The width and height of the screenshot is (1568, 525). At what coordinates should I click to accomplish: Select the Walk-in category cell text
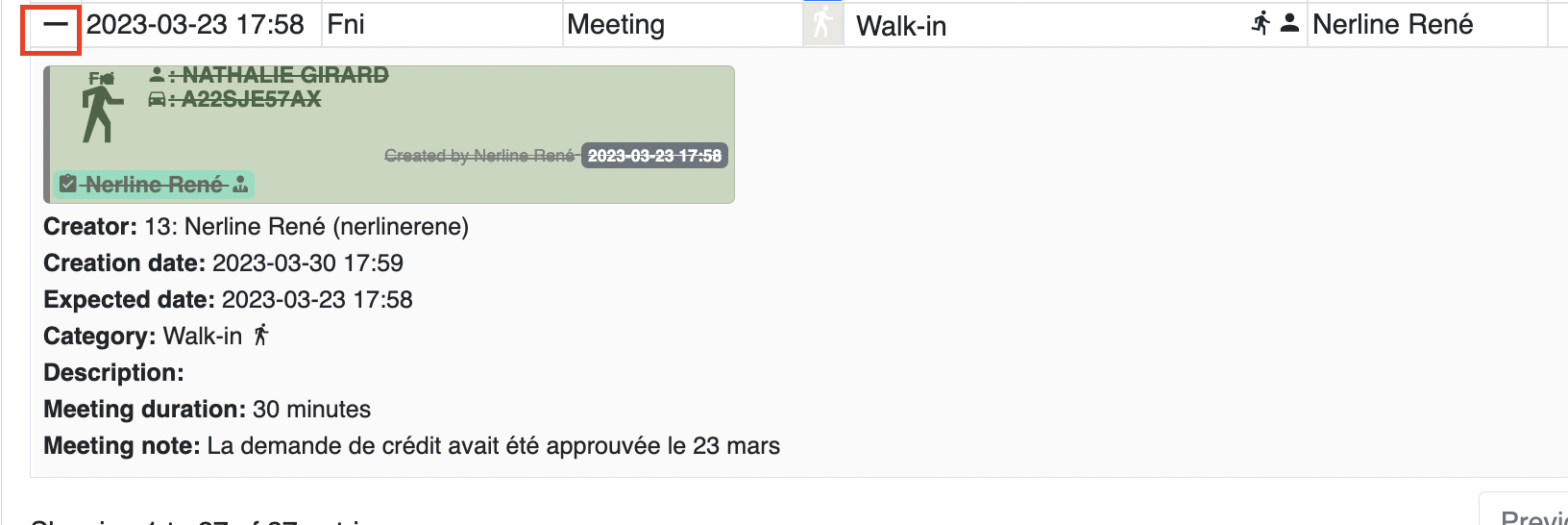[901, 26]
